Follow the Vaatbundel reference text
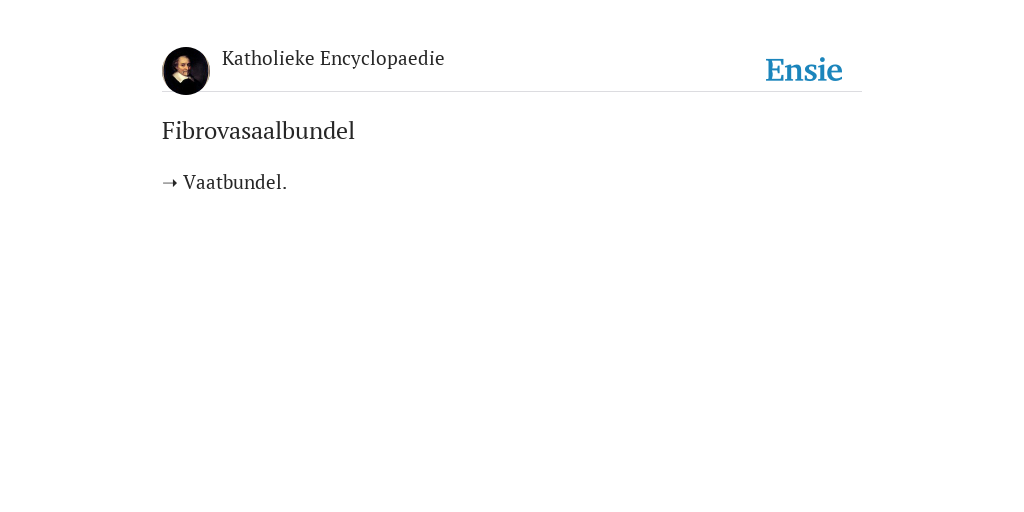Image resolution: width=1024 pixels, height=512 pixels. point(235,183)
